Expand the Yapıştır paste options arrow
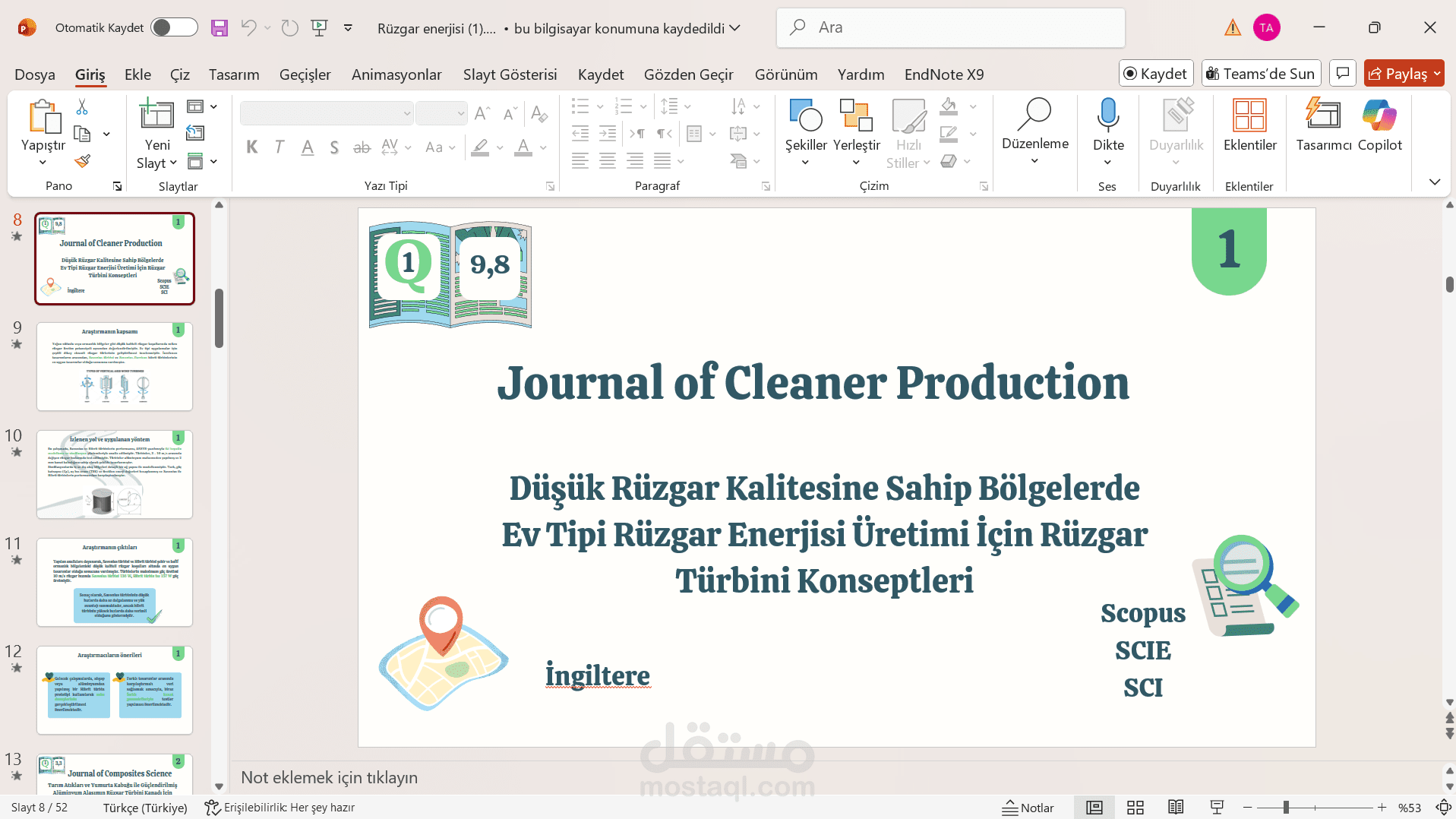The height and width of the screenshot is (819, 1456). 43,163
